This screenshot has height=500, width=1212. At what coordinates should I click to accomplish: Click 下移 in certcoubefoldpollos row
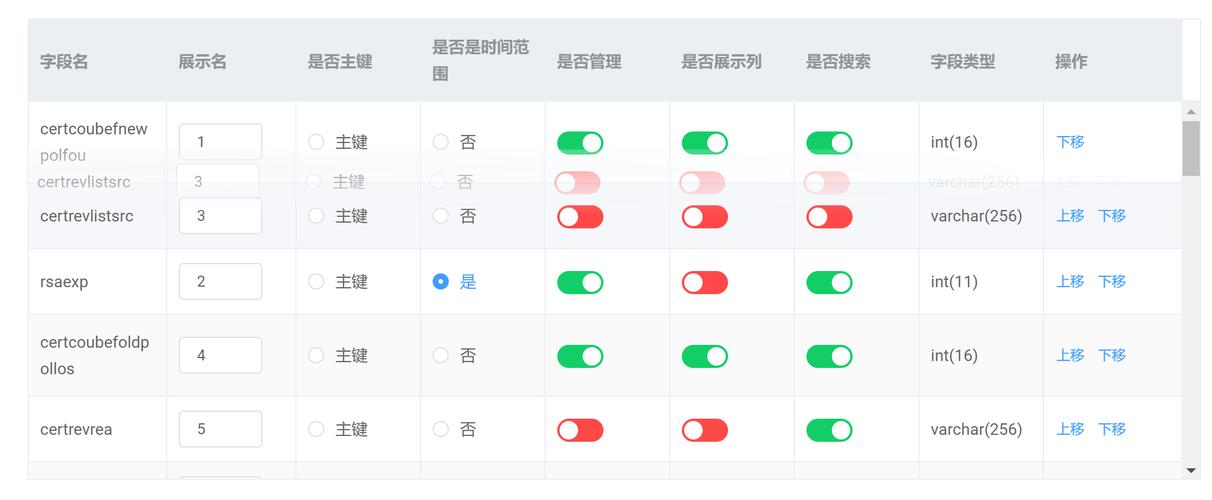point(1112,355)
